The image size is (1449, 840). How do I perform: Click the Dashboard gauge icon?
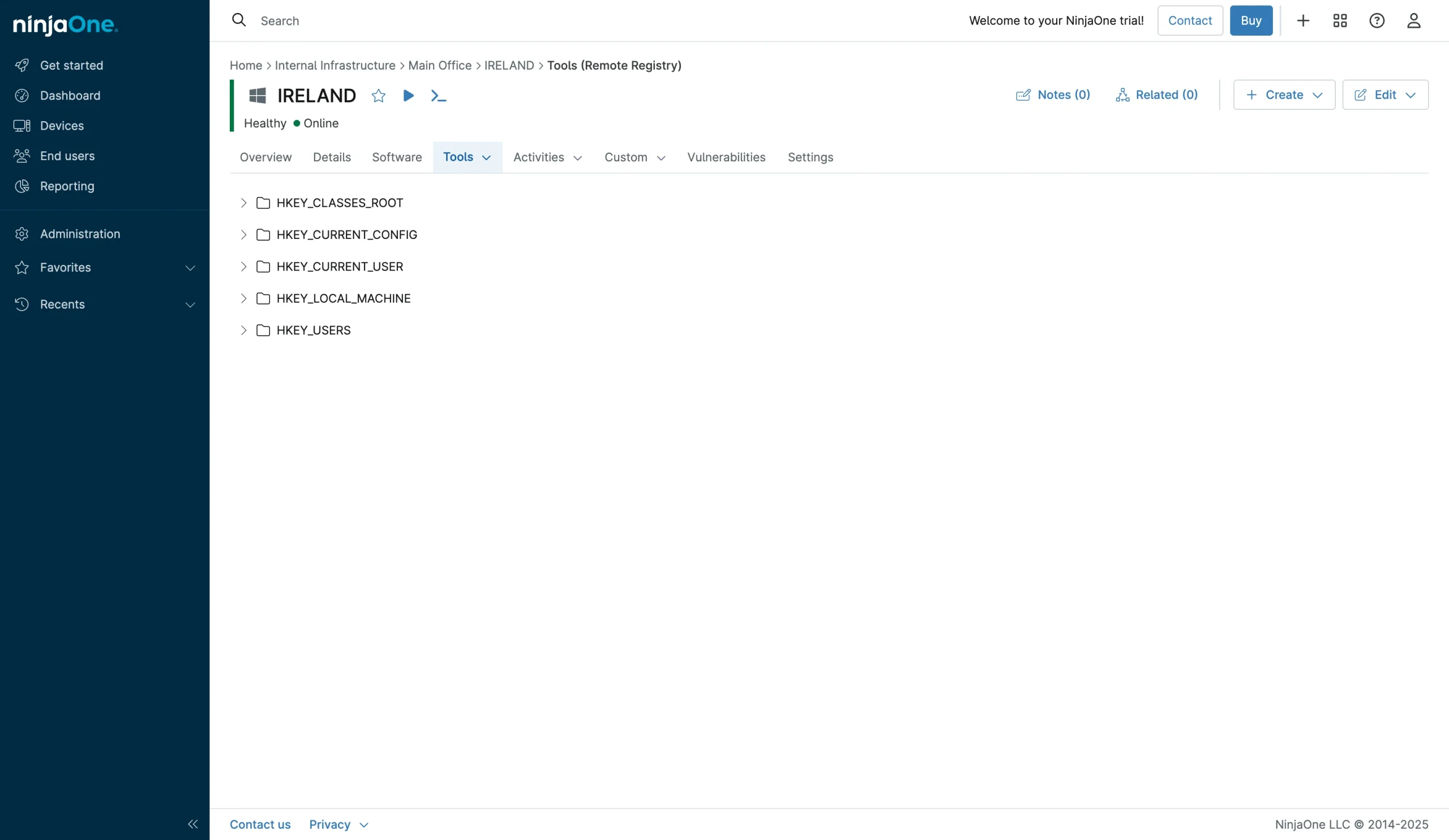pyautogui.click(x=22, y=96)
